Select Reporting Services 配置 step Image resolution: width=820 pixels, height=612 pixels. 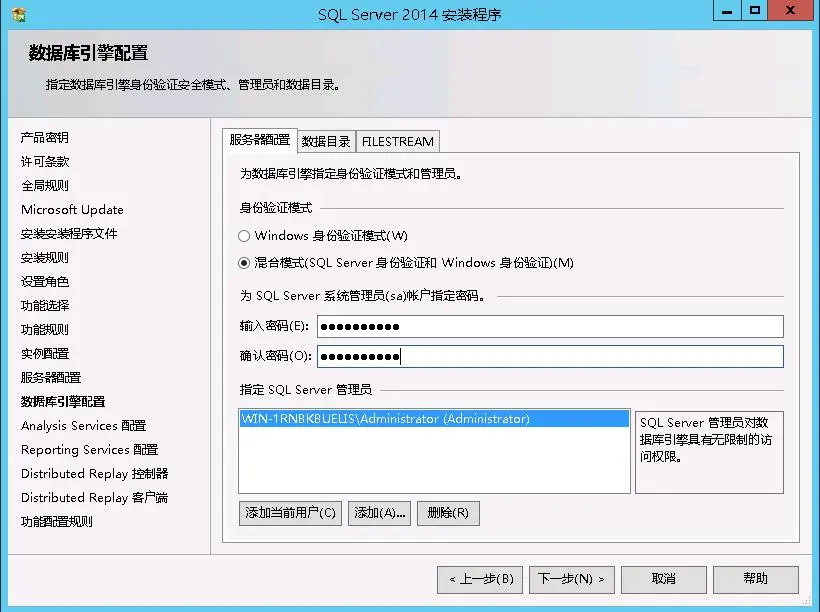click(x=89, y=450)
